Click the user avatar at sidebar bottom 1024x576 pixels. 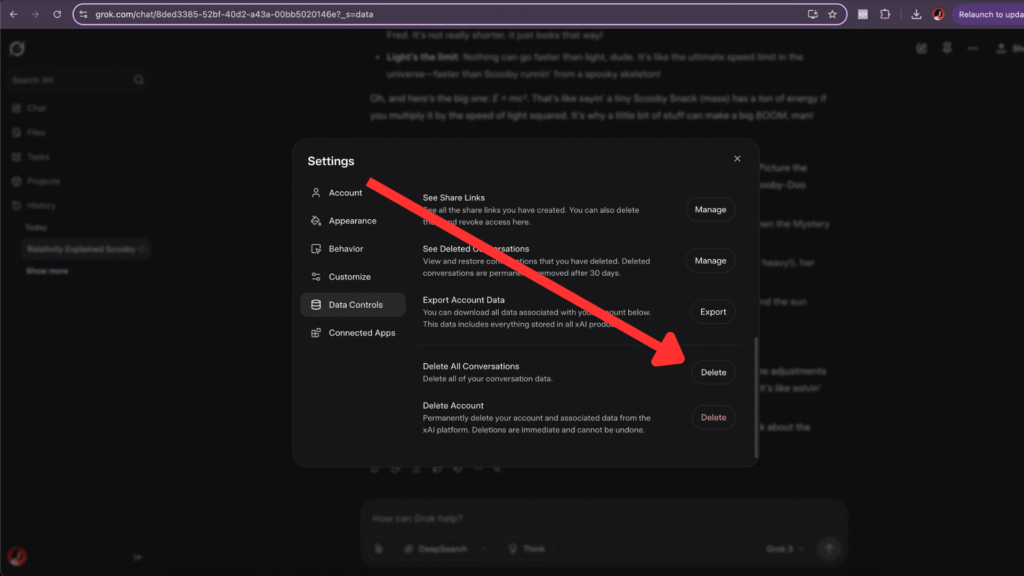pos(17,556)
